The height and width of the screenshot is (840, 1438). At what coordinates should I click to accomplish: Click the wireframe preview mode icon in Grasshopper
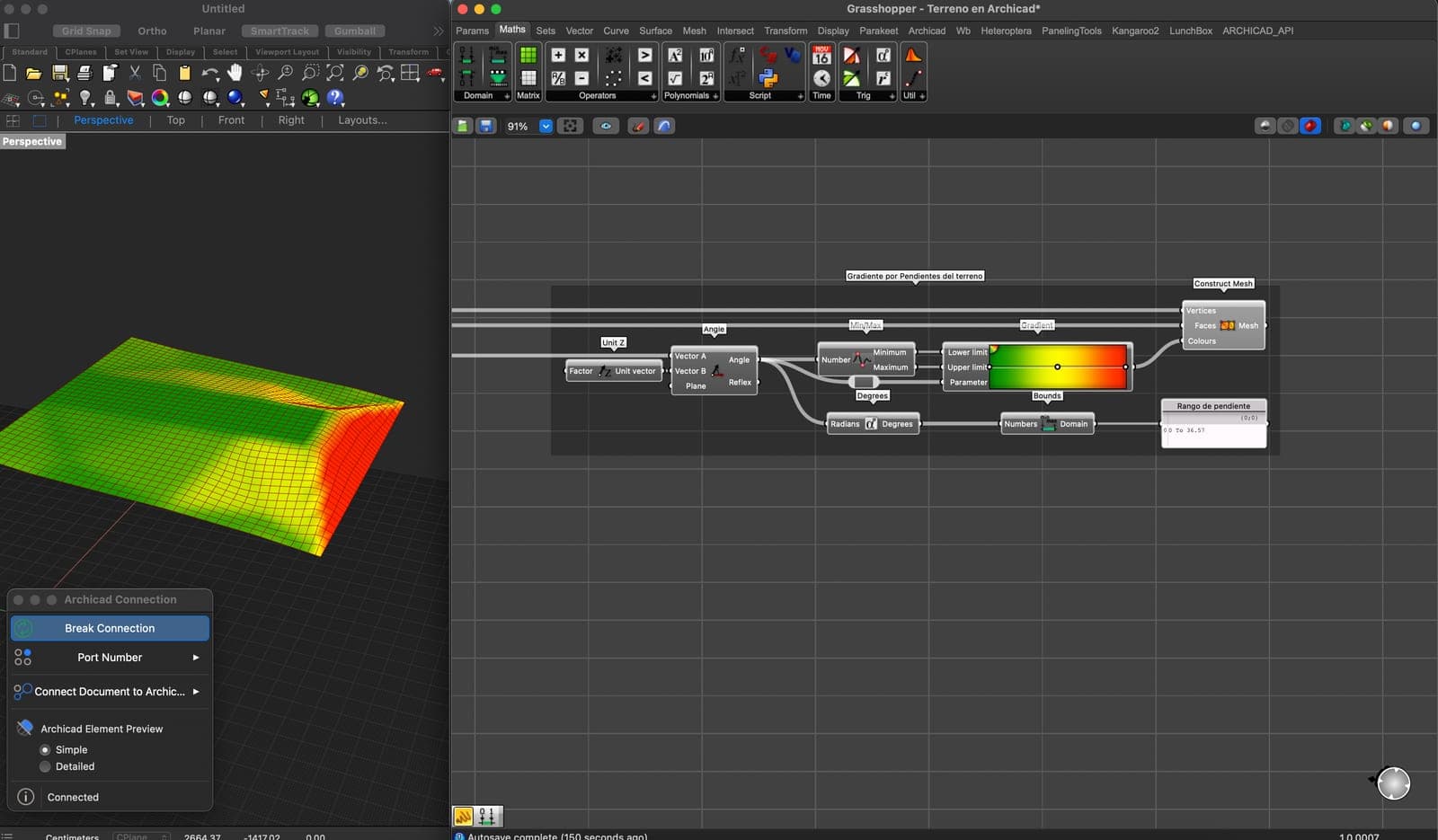click(x=1288, y=126)
